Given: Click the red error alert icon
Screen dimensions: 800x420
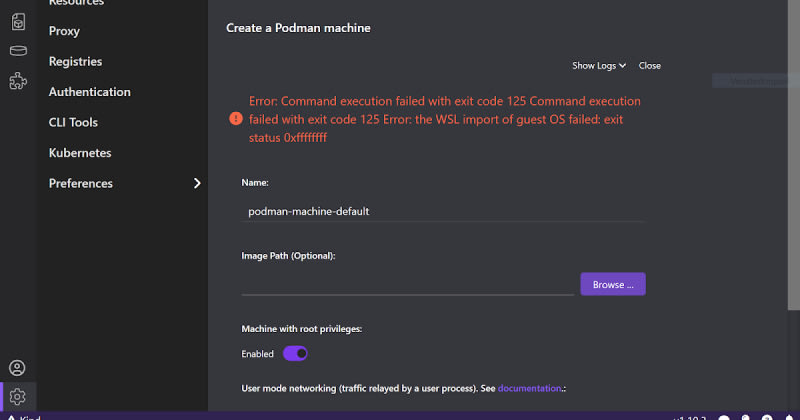Looking at the screenshot, I should 235,118.
